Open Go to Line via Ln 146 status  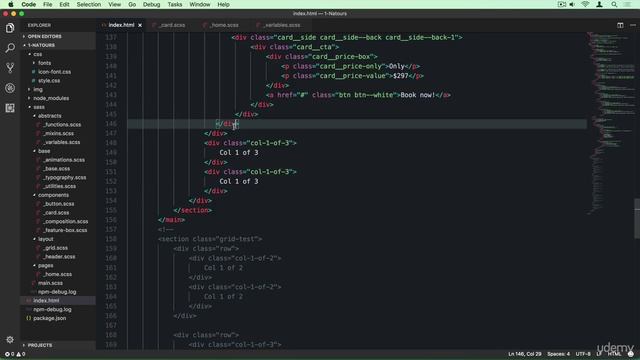[x=524, y=354]
